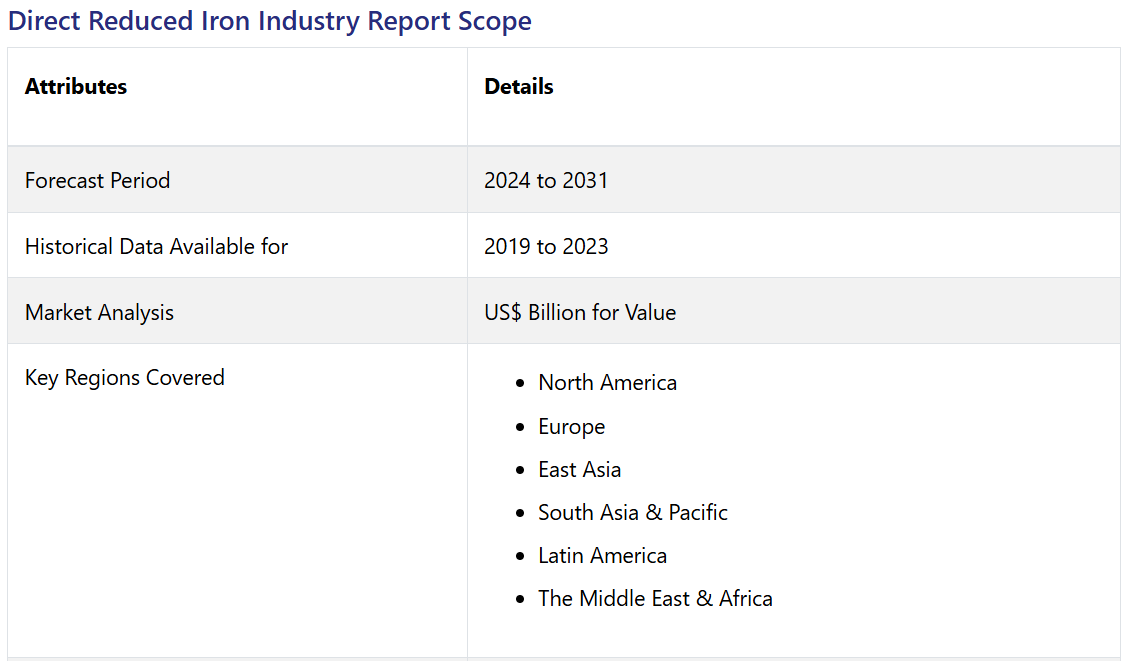Click the bullet beside The Middle East & Africa
The height and width of the screenshot is (661, 1125).
(x=519, y=600)
